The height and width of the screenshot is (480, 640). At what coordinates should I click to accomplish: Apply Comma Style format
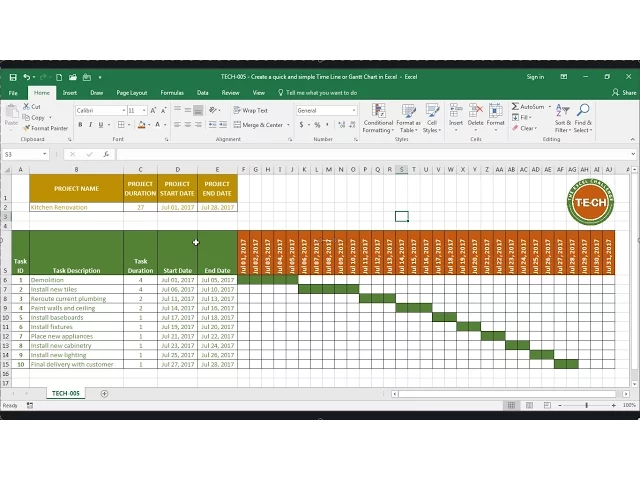pyautogui.click(x=327, y=125)
